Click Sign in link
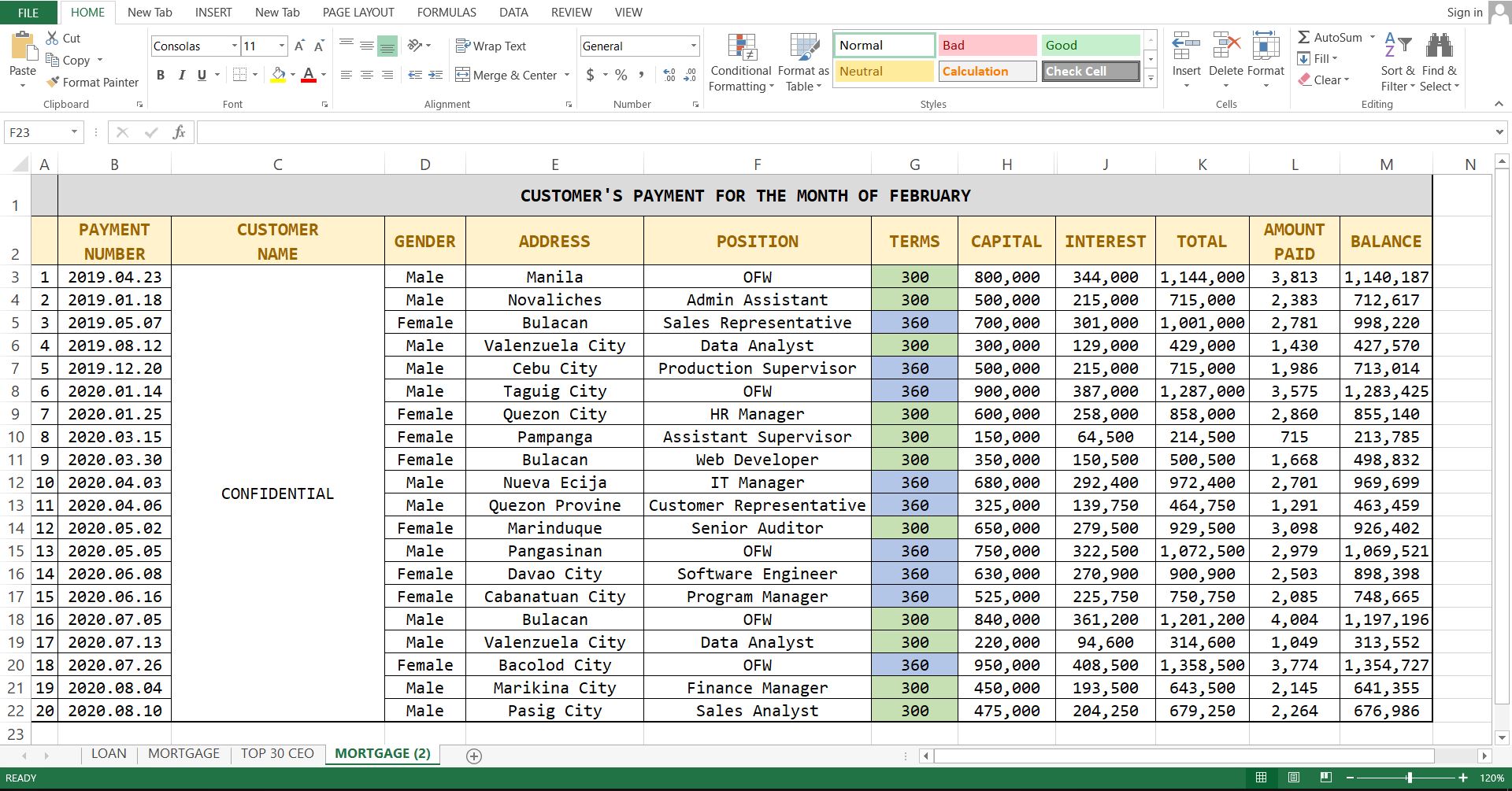1512x791 pixels. point(1465,12)
